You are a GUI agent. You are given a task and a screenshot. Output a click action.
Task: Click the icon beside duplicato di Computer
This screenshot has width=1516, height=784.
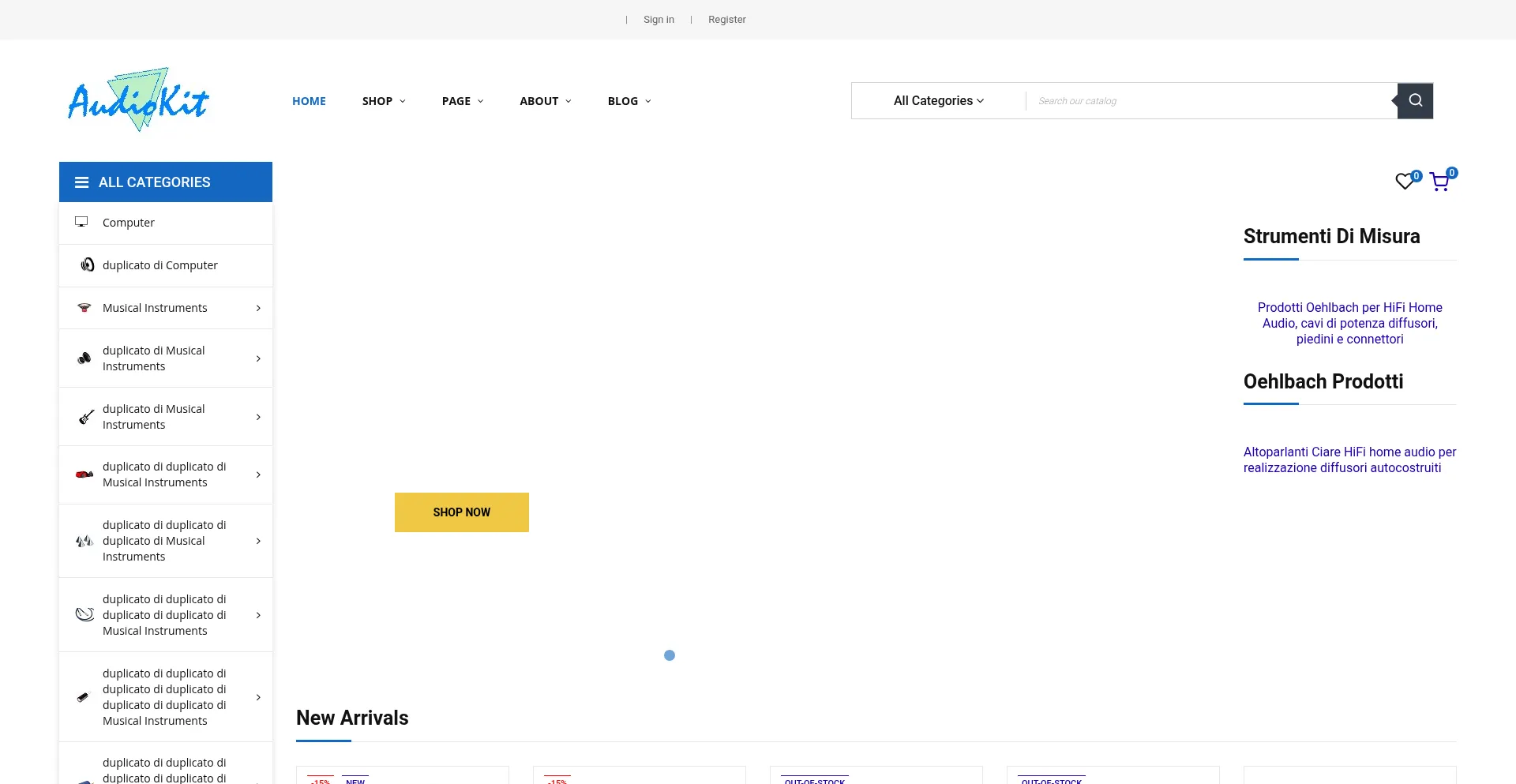[87, 265]
